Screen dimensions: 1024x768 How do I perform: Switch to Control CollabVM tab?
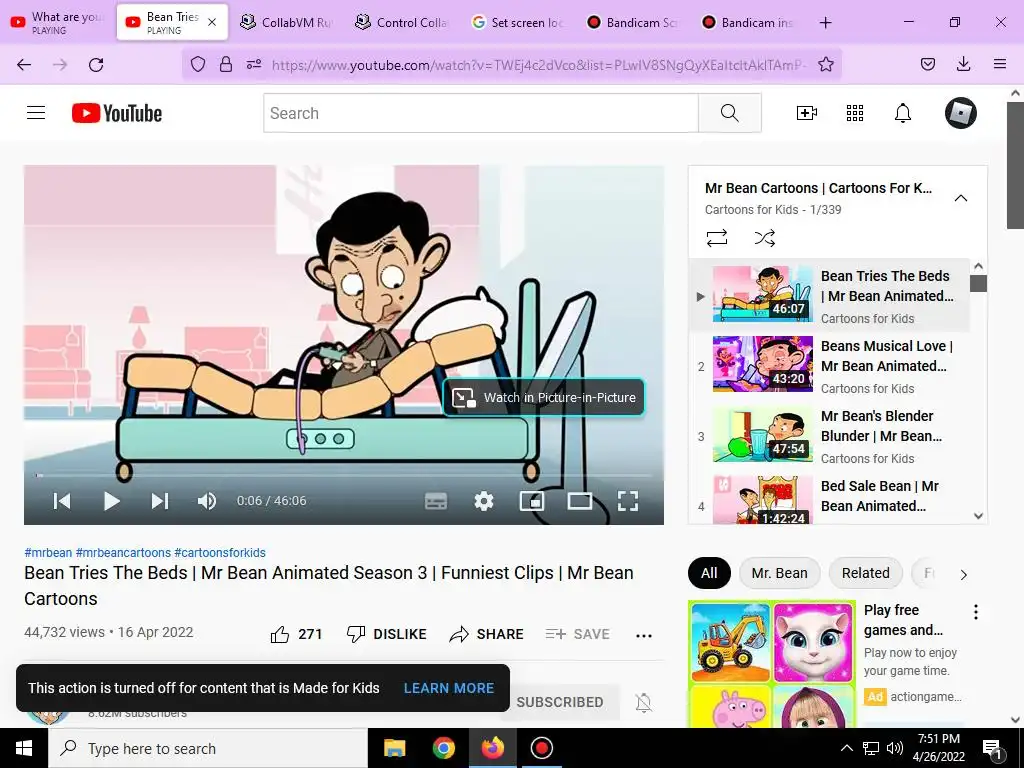click(x=402, y=22)
